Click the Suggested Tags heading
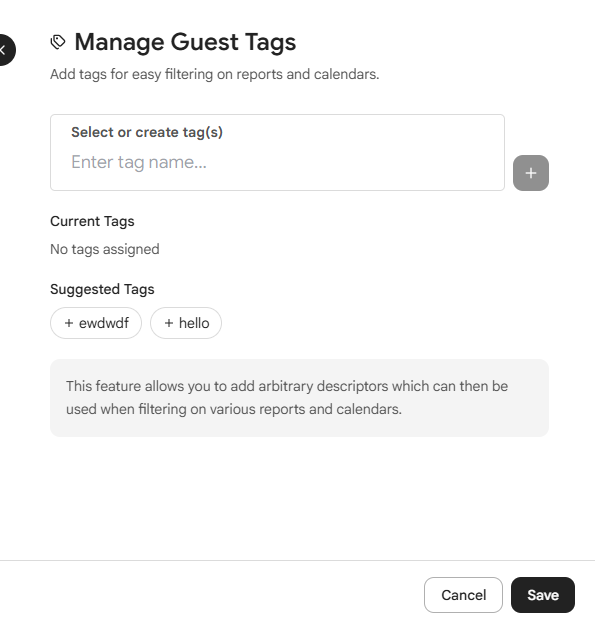595x622 pixels. (102, 289)
